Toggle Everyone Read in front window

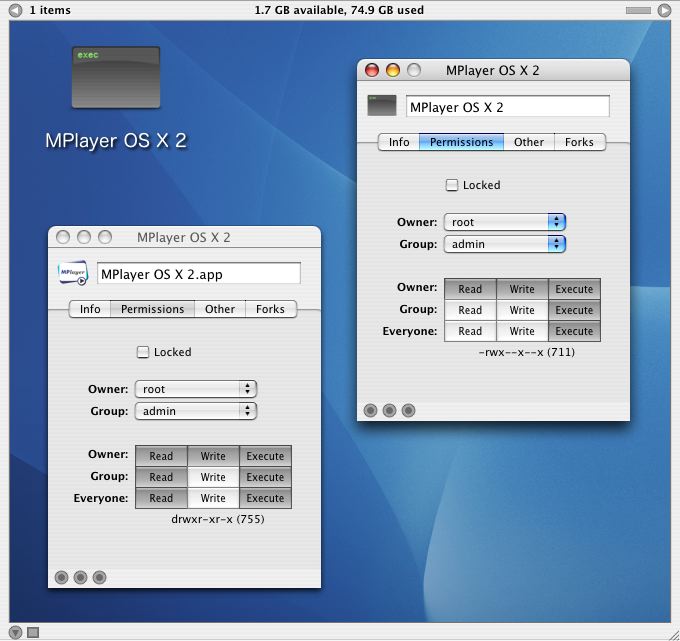coord(470,331)
